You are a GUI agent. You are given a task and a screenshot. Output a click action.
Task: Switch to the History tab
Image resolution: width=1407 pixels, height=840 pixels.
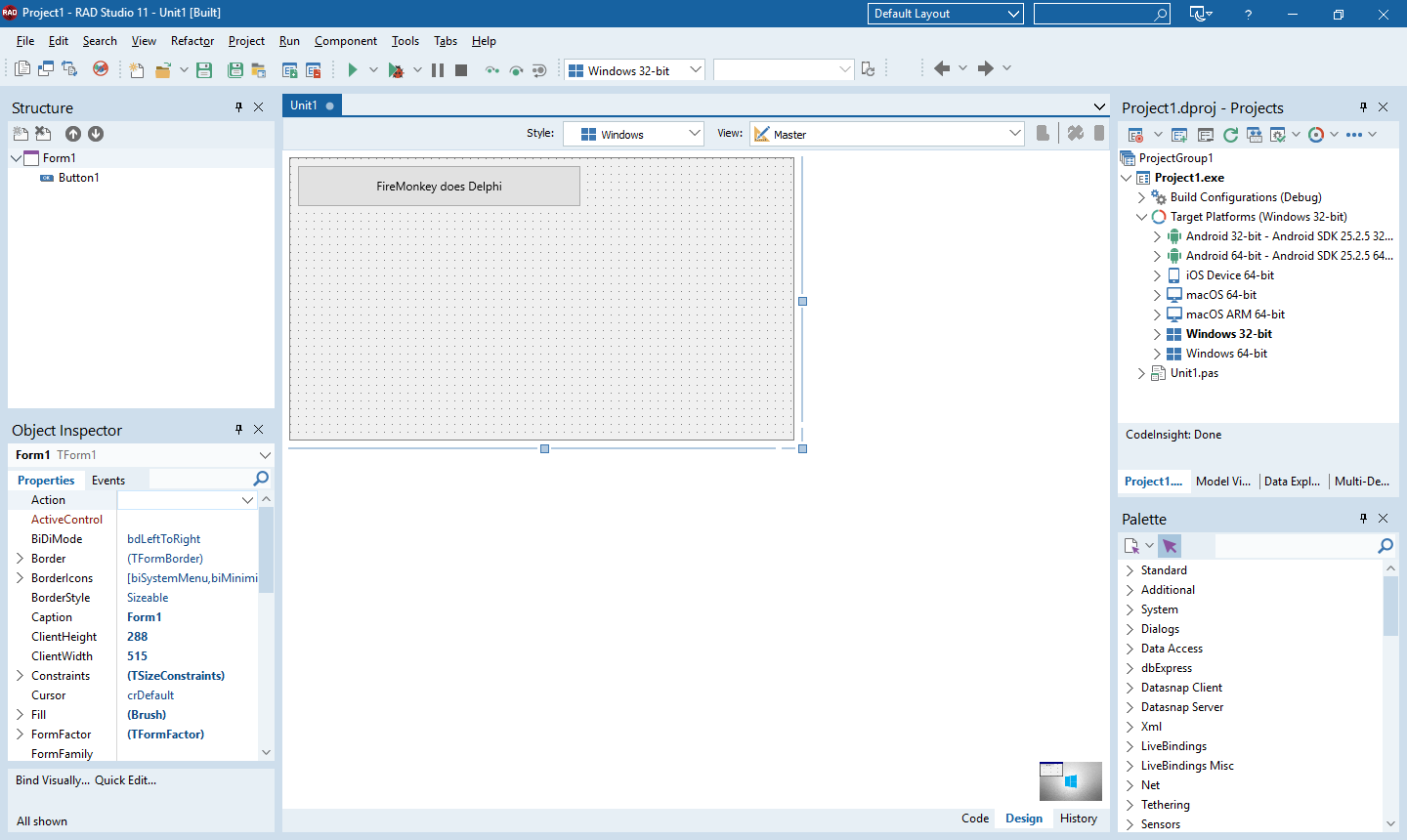pos(1079,819)
